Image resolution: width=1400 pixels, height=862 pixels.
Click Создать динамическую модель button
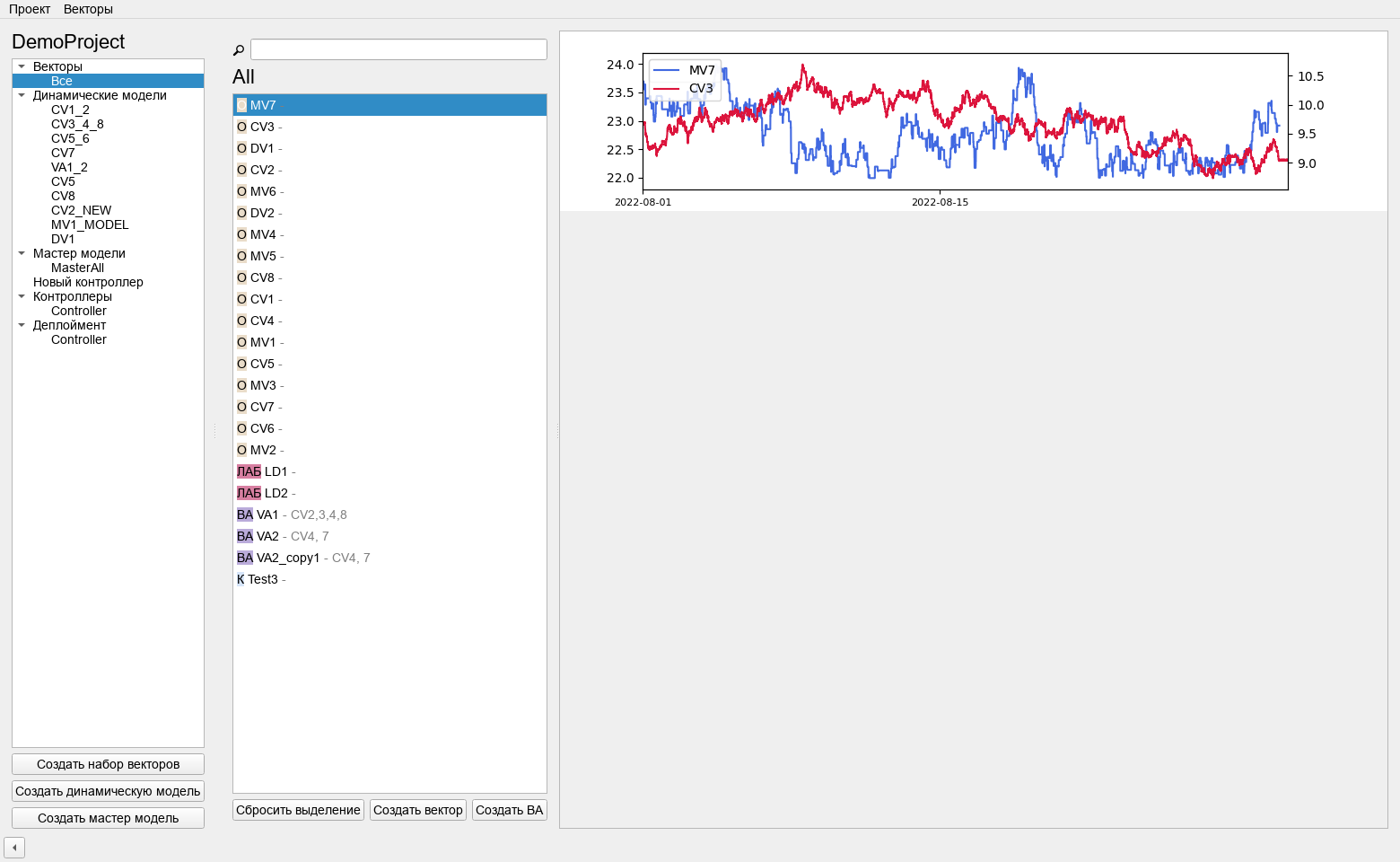(x=108, y=791)
